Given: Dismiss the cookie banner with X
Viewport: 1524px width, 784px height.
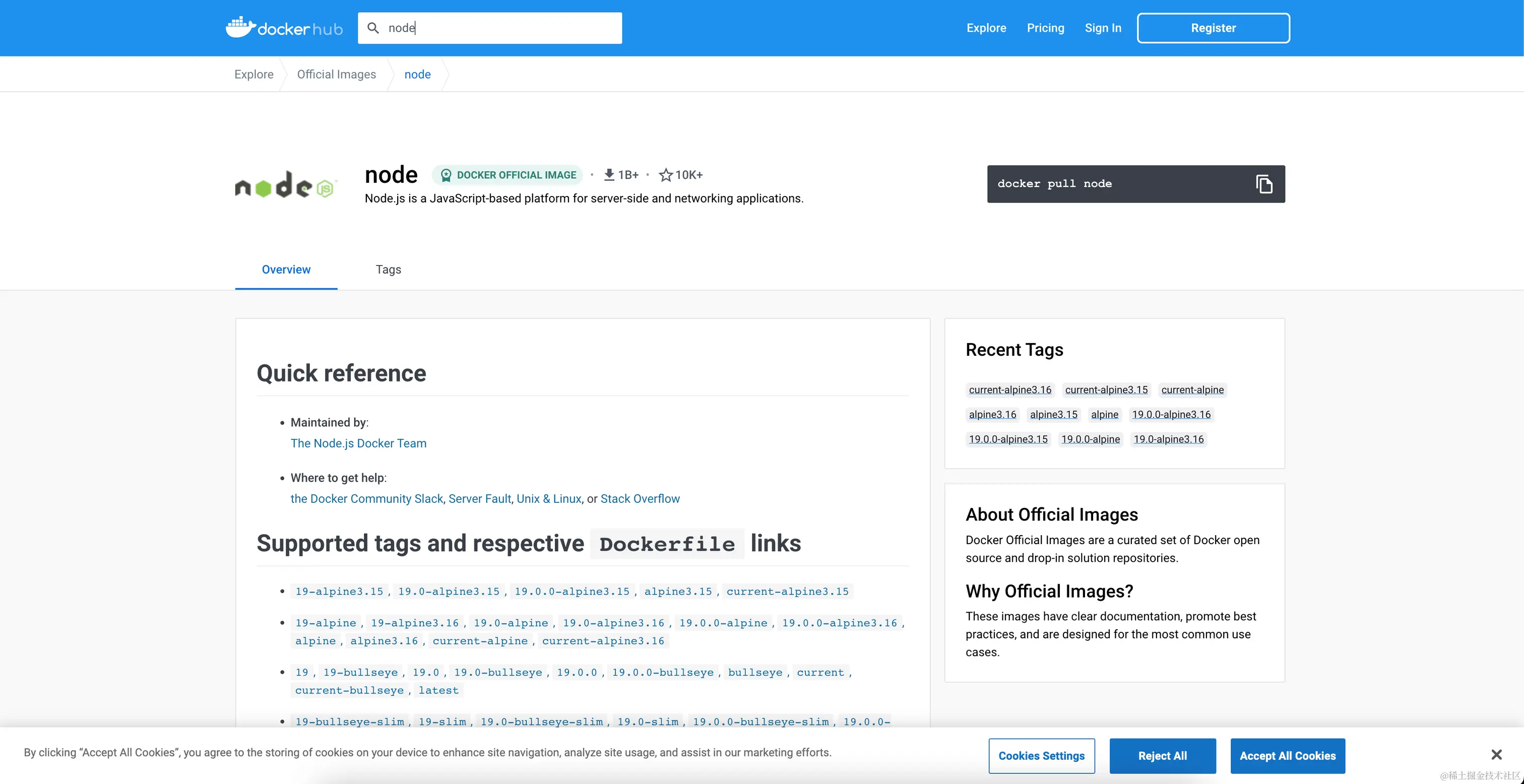Looking at the screenshot, I should click(1496, 754).
